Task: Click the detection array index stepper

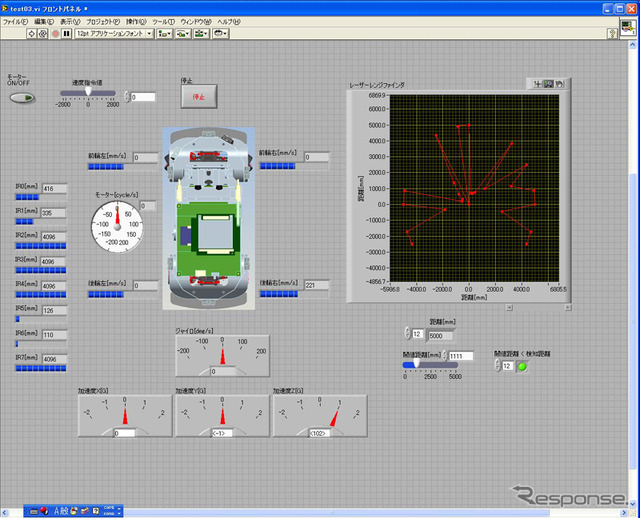Action: point(497,365)
